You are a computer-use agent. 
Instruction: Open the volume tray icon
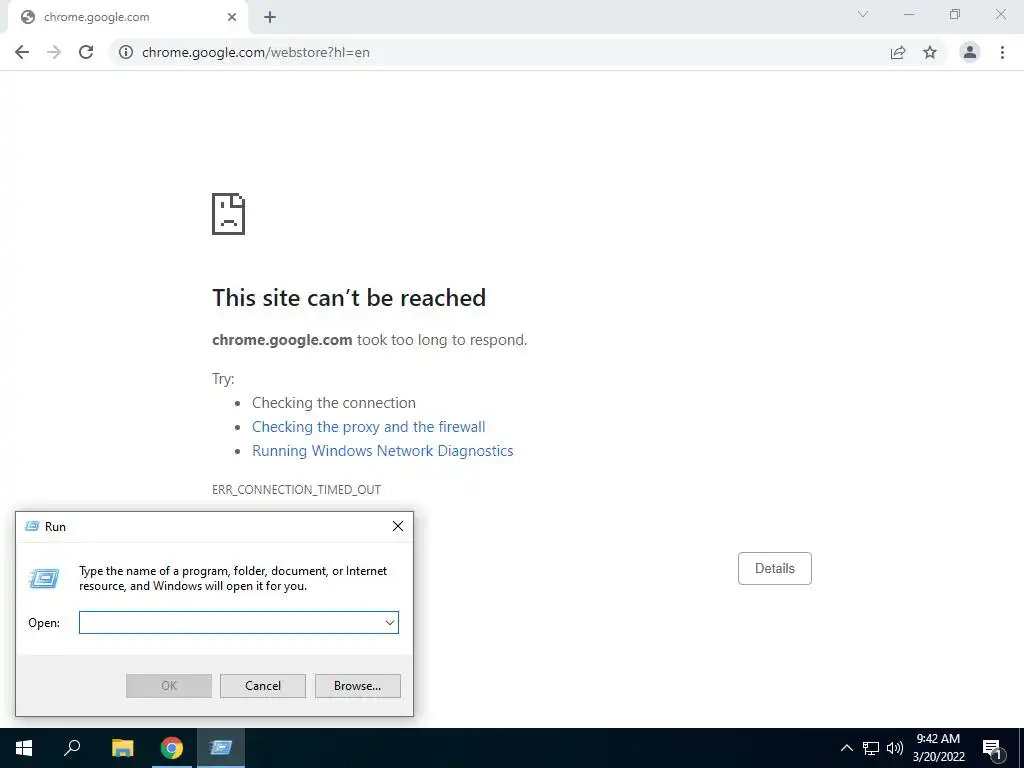(895, 748)
